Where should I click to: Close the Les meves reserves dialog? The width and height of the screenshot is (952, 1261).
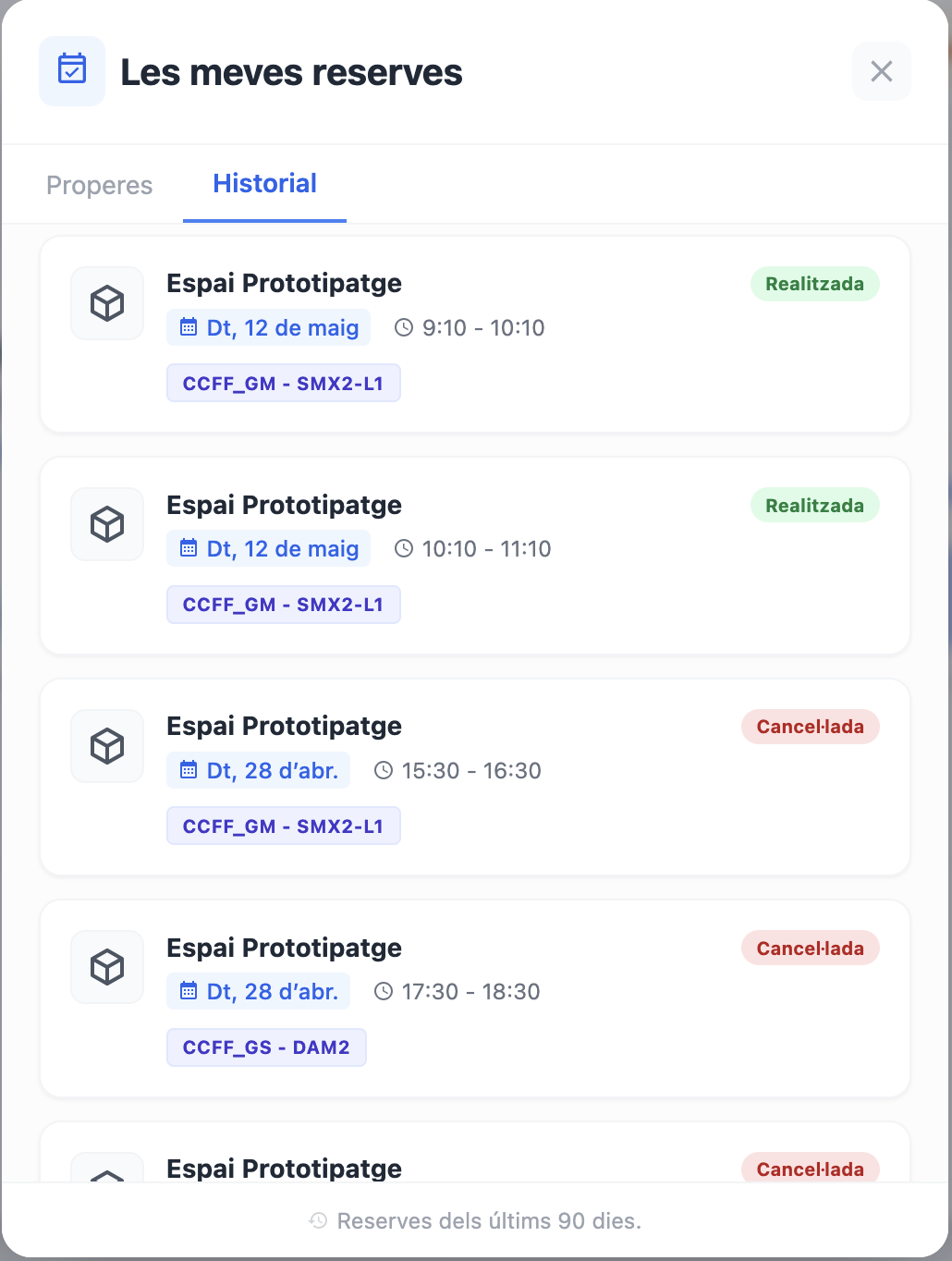(x=882, y=71)
